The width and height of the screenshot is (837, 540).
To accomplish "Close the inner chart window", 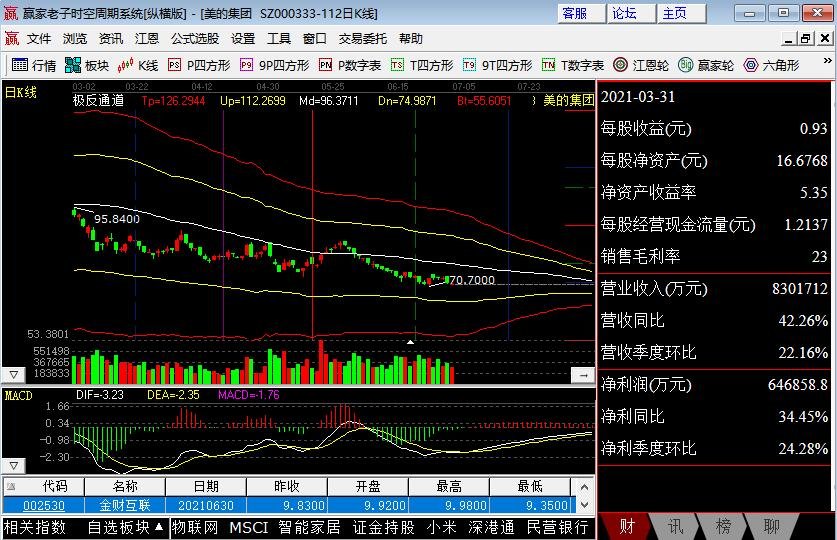I will tap(825, 38).
